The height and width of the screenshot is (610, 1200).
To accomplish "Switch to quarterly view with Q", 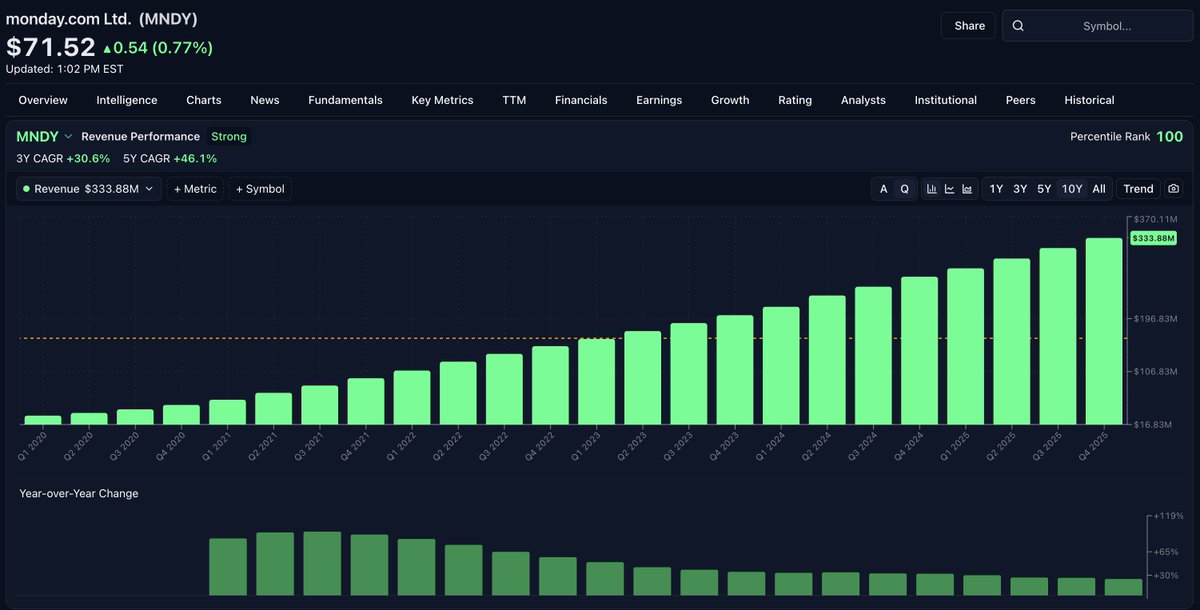I will coord(905,189).
